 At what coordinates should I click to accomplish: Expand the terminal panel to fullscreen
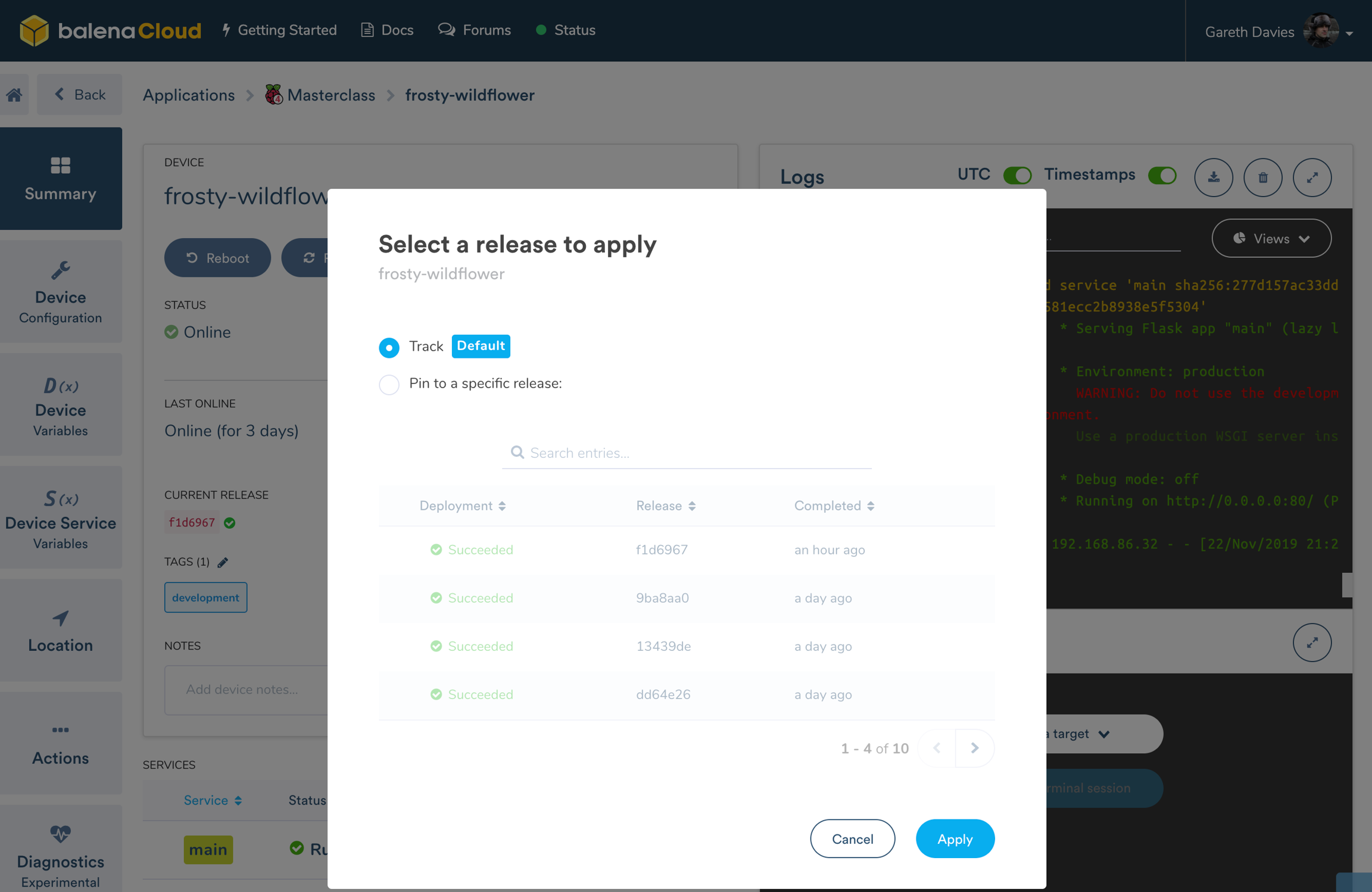[1312, 643]
